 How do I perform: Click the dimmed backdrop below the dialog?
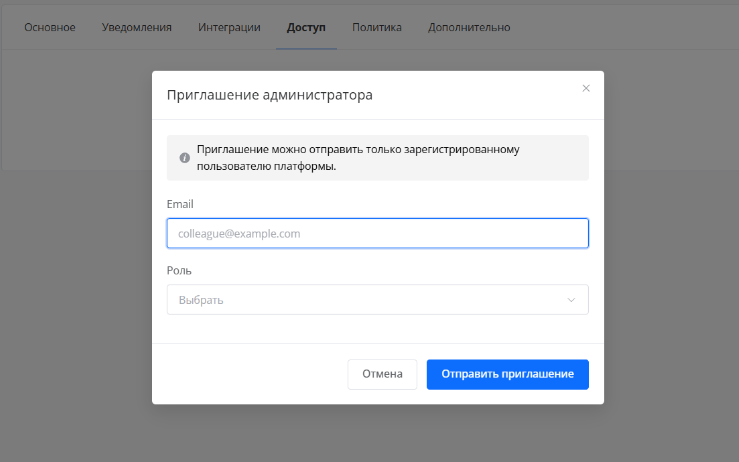click(x=370, y=435)
